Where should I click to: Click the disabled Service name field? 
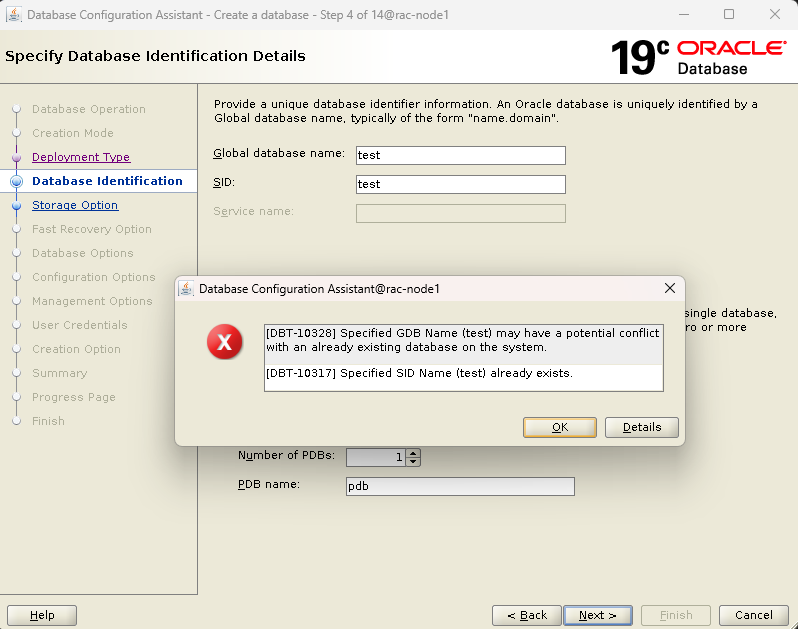[x=461, y=213]
